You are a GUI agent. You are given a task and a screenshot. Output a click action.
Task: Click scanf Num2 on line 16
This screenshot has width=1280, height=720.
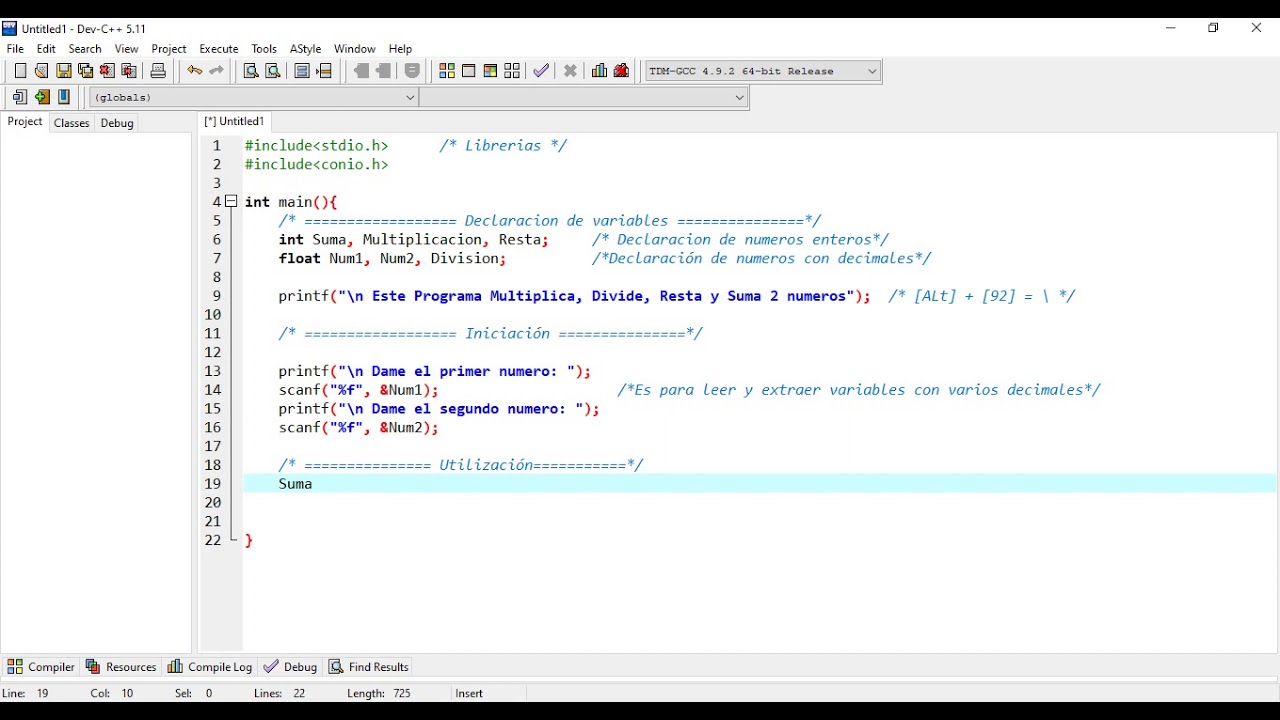coord(358,427)
